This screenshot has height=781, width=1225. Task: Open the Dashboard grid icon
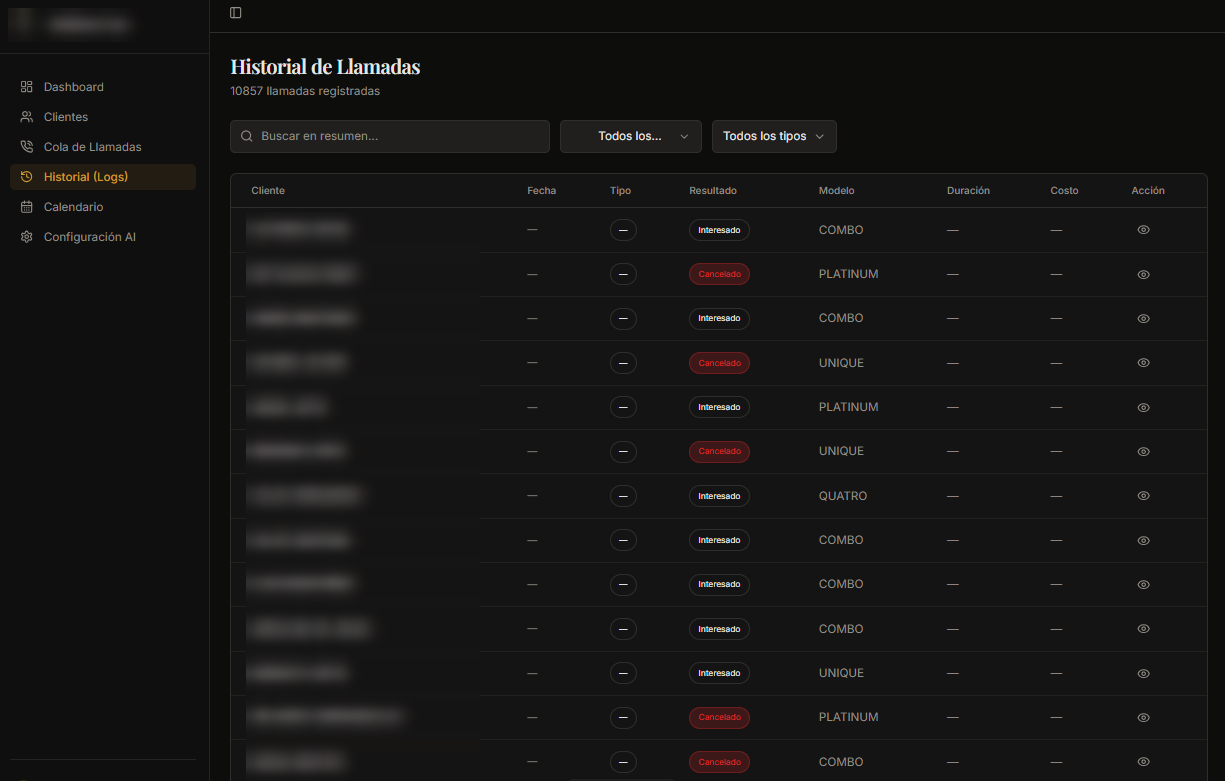pyautogui.click(x=27, y=87)
